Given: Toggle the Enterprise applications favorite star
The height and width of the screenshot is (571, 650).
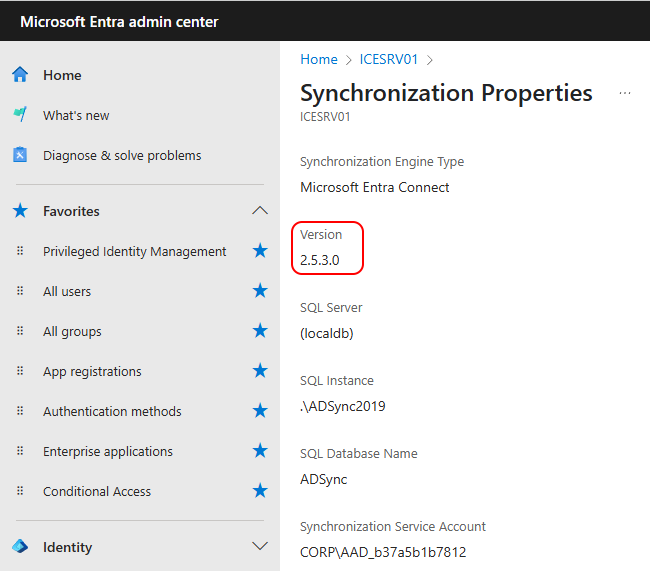Looking at the screenshot, I should (260, 451).
